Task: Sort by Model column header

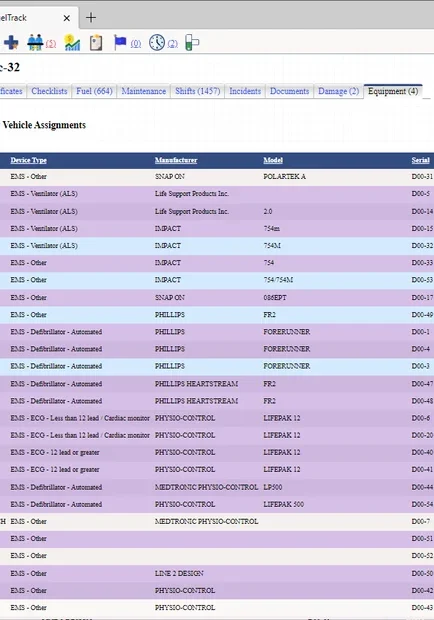Action: (273, 160)
